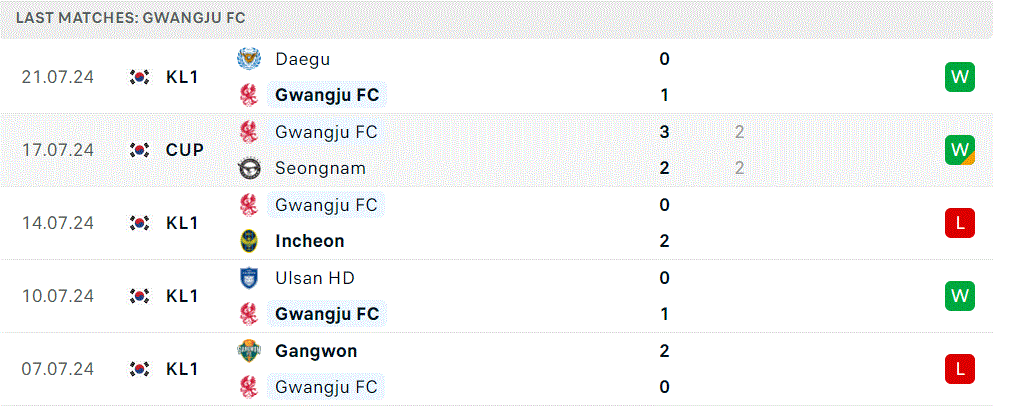
Task: Click the KL1 label on 10.07.24 row
Action: click(x=182, y=296)
